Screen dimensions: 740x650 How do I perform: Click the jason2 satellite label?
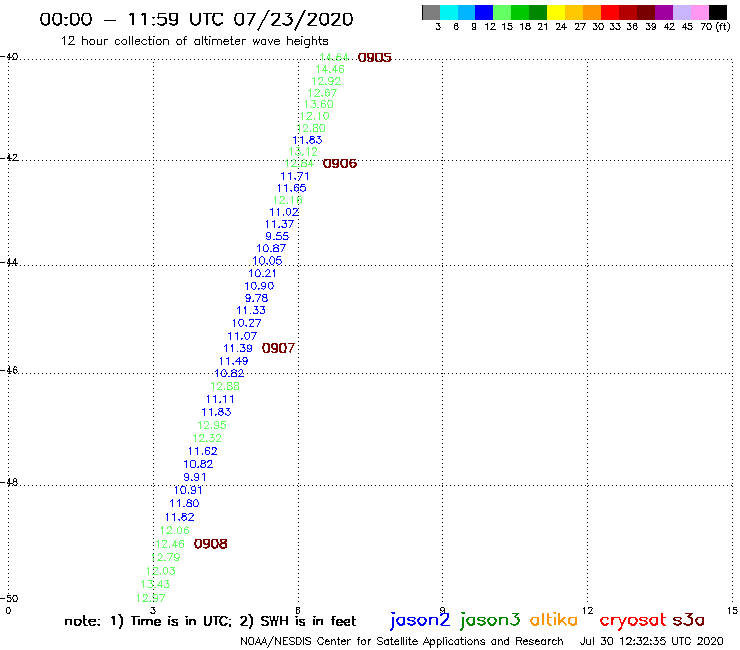point(420,620)
